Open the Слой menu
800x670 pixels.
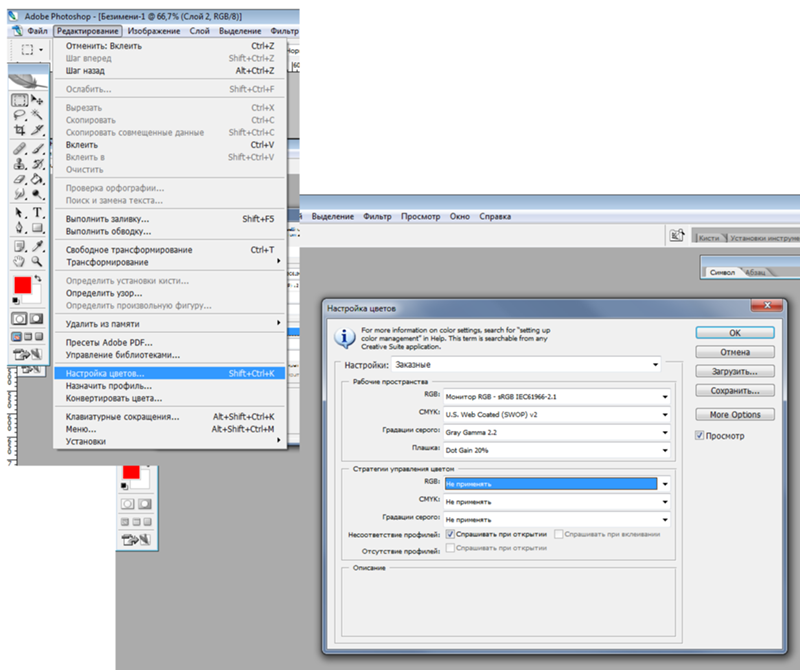tap(199, 31)
